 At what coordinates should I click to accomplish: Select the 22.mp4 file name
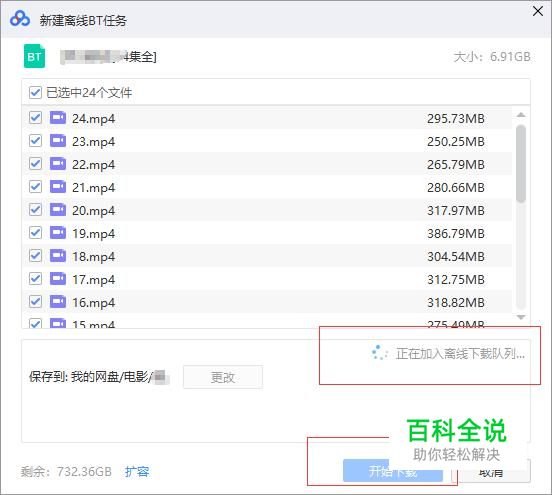(x=94, y=164)
